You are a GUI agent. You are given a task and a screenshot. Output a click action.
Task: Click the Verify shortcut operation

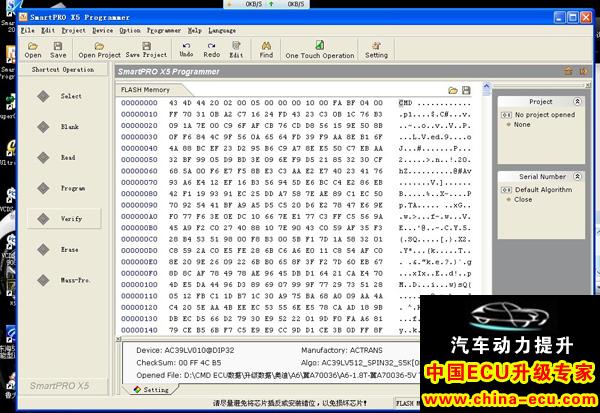64,219
